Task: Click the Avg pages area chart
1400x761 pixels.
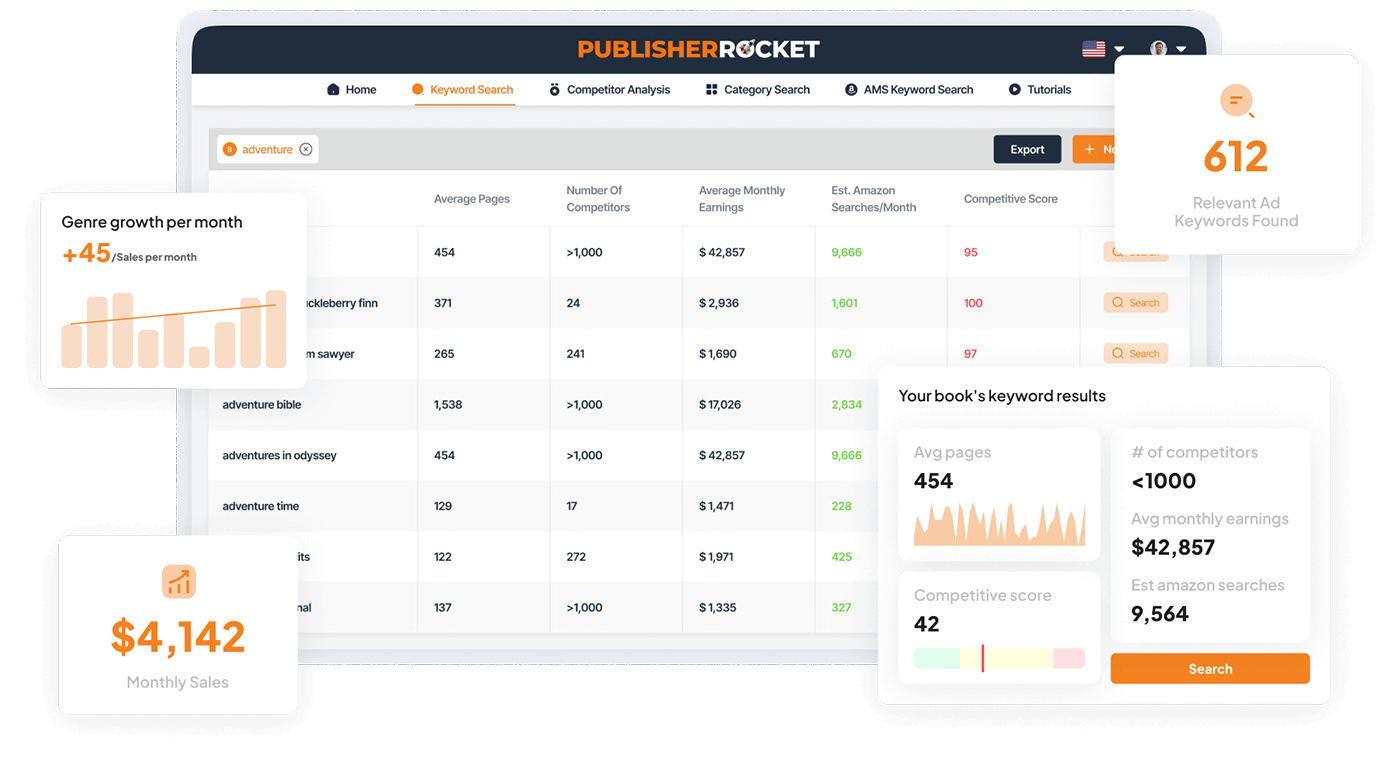Action: [999, 523]
